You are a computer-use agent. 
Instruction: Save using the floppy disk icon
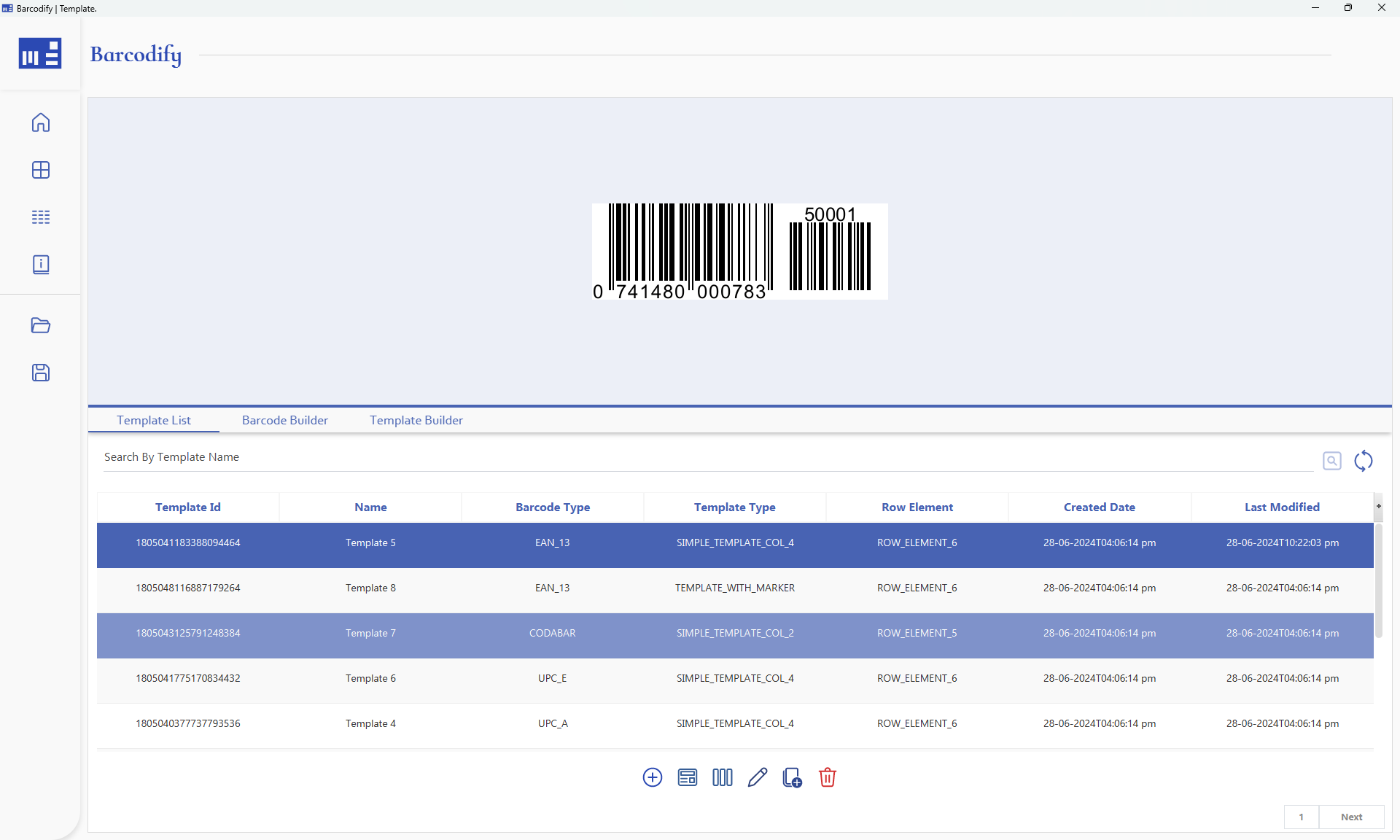click(x=41, y=373)
